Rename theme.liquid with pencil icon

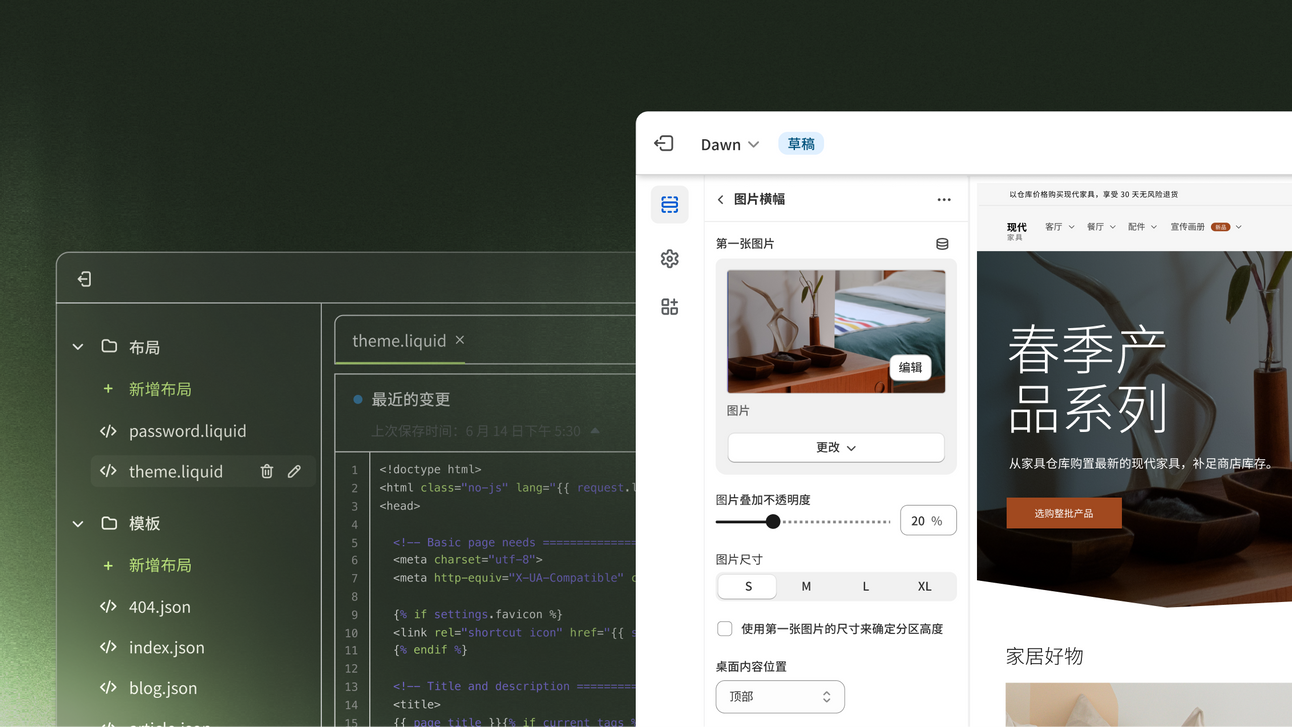[x=294, y=471]
